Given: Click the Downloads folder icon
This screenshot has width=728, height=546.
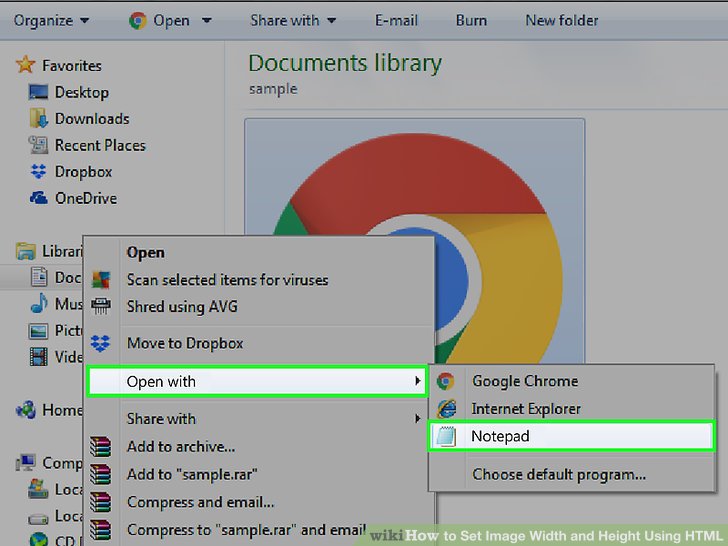Looking at the screenshot, I should (x=39, y=118).
